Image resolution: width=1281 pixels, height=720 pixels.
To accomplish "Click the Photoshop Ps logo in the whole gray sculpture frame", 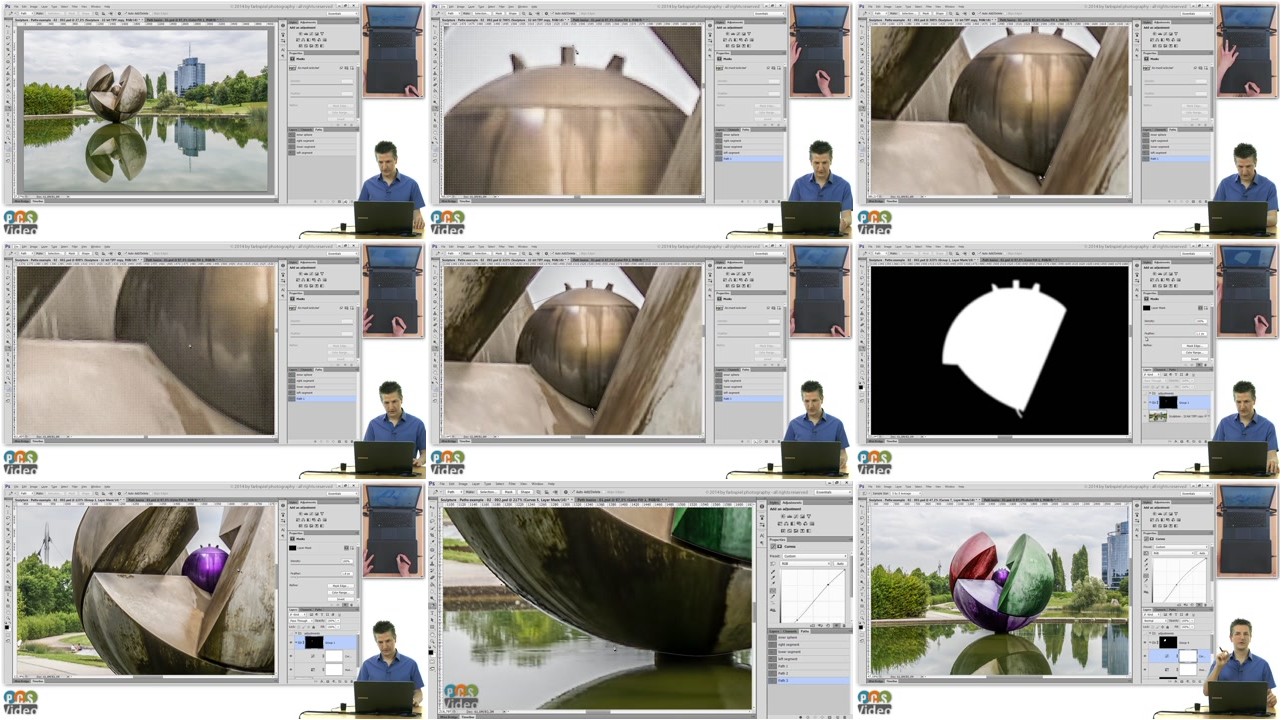I will point(8,7).
